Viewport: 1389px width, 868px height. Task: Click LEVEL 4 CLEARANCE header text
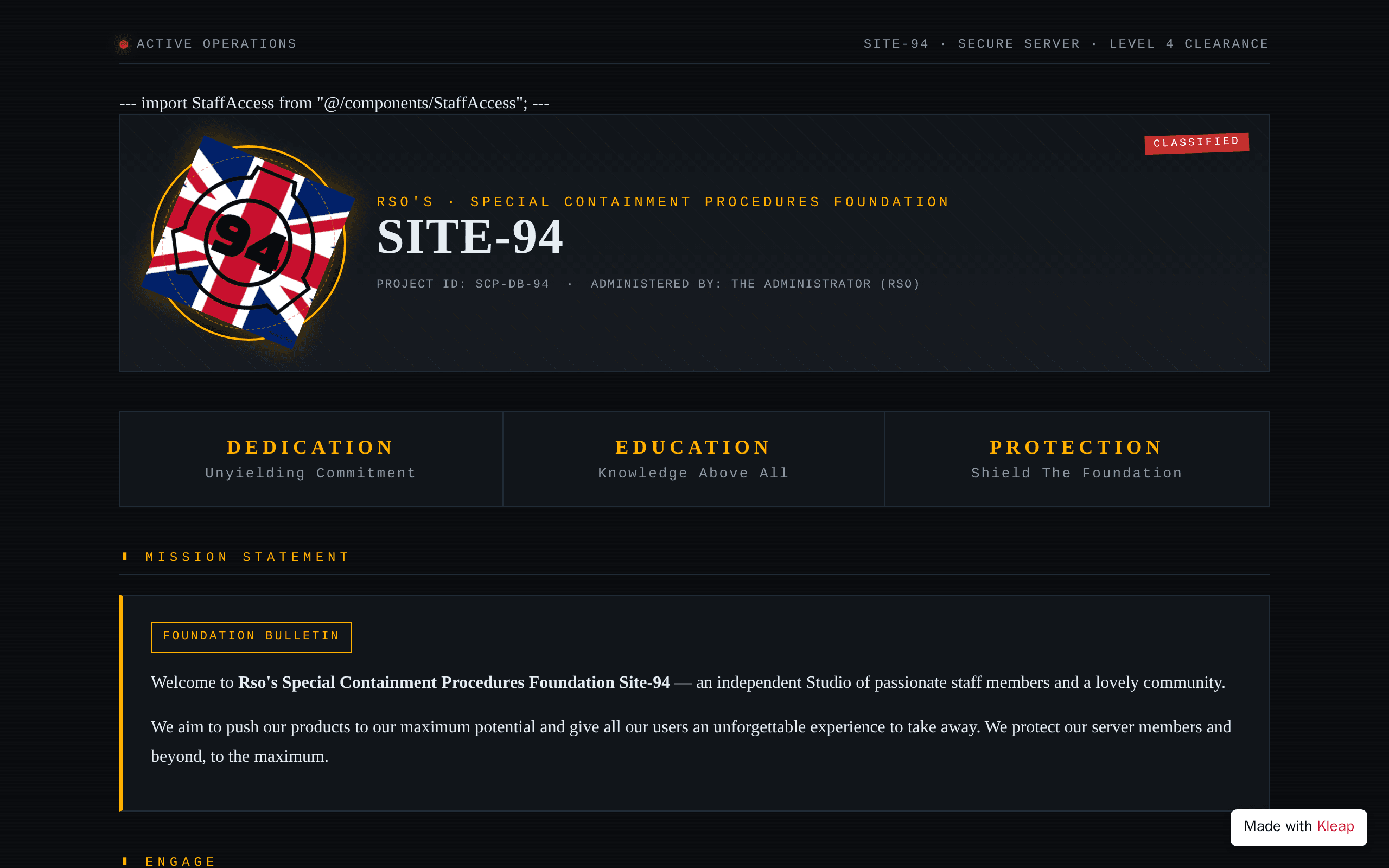point(1189,44)
